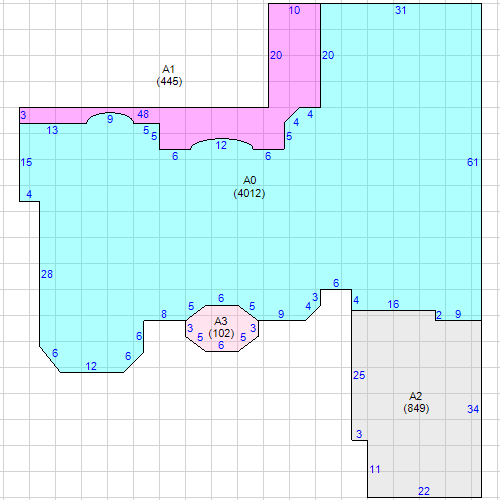The height and width of the screenshot is (500, 500).
Task: Select the dimension value 28
Action: point(47,274)
